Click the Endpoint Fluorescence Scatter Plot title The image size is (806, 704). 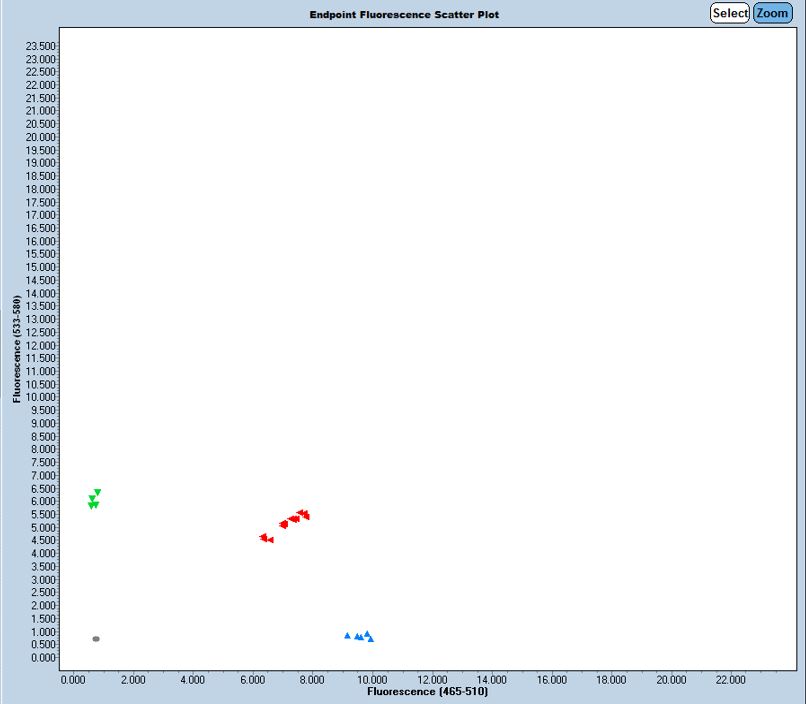(x=404, y=14)
